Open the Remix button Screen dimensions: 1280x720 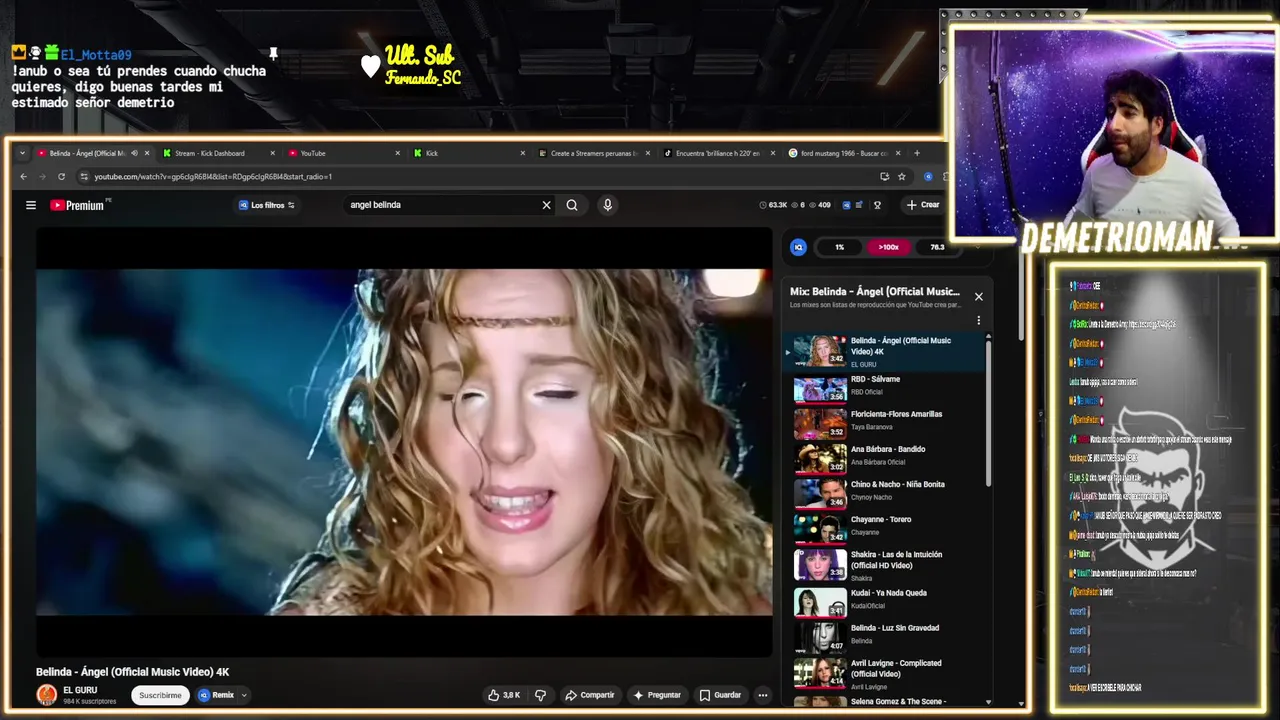click(x=216, y=695)
